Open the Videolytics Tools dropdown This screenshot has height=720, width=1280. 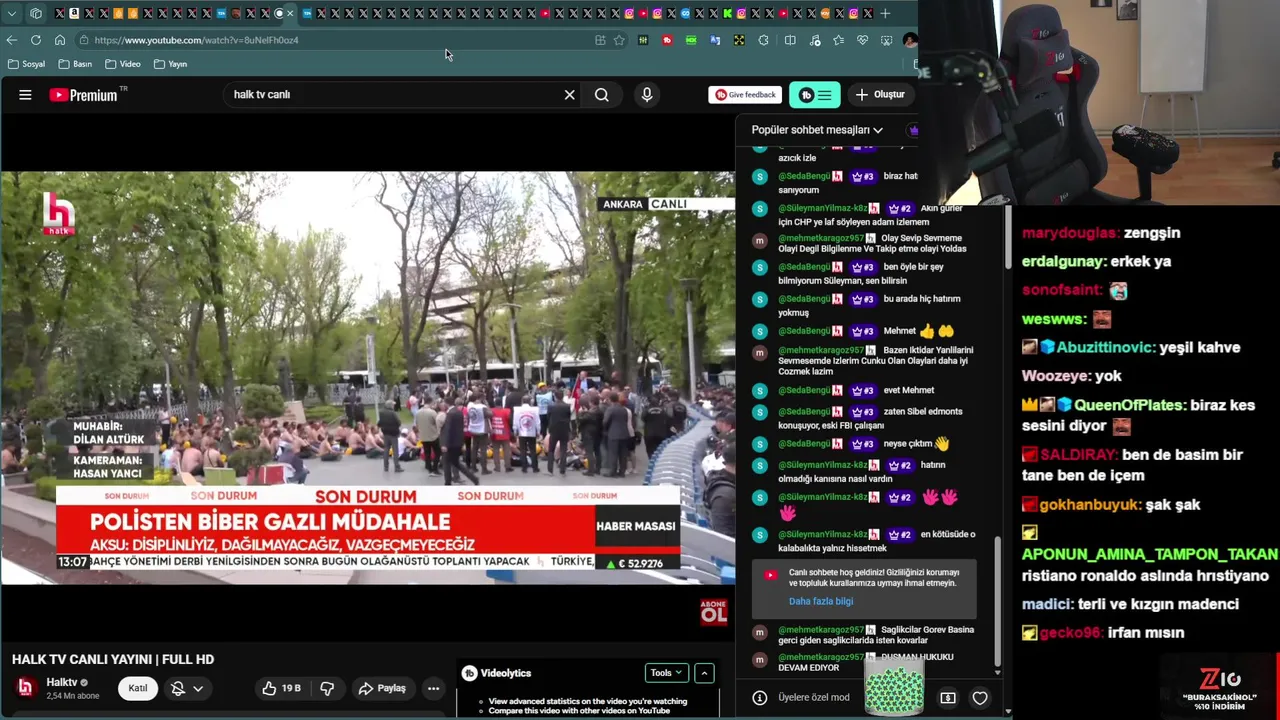click(x=665, y=673)
